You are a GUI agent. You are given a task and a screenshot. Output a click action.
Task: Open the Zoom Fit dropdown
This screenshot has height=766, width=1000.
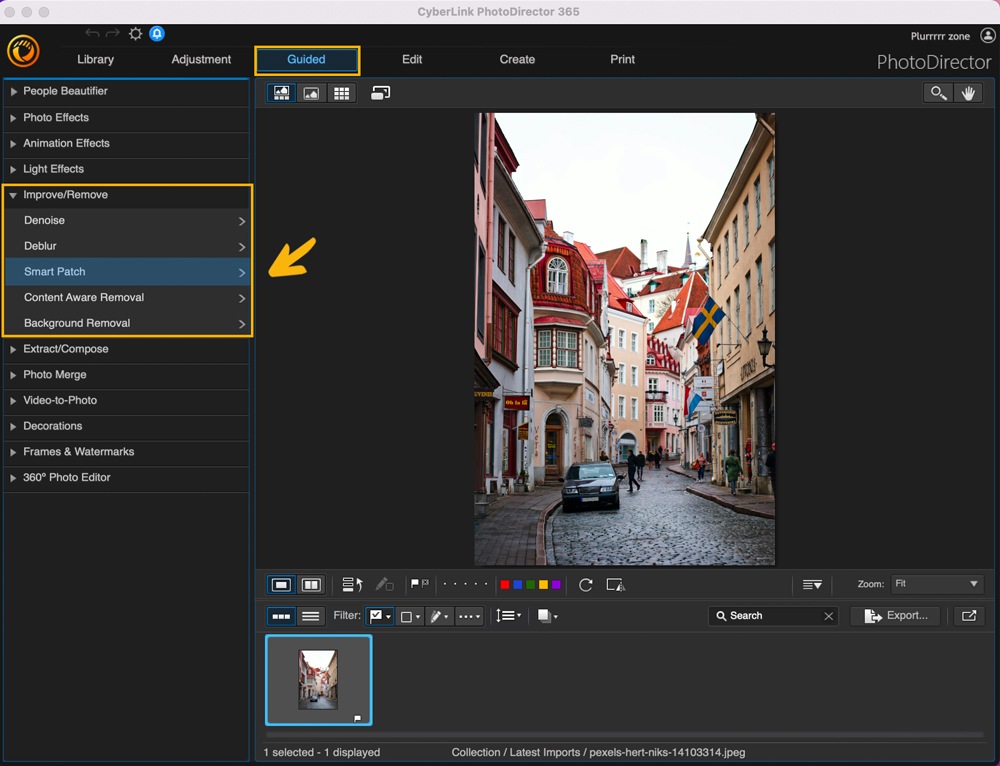click(936, 584)
